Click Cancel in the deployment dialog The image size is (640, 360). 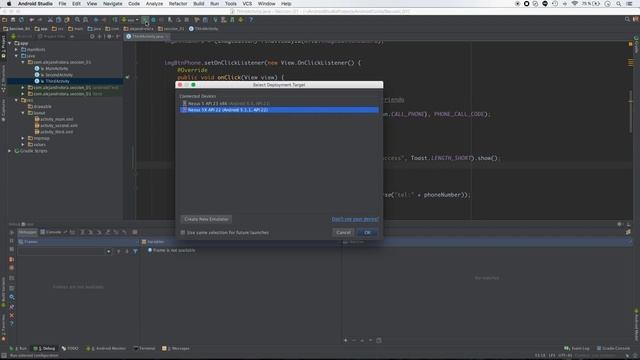coord(343,232)
